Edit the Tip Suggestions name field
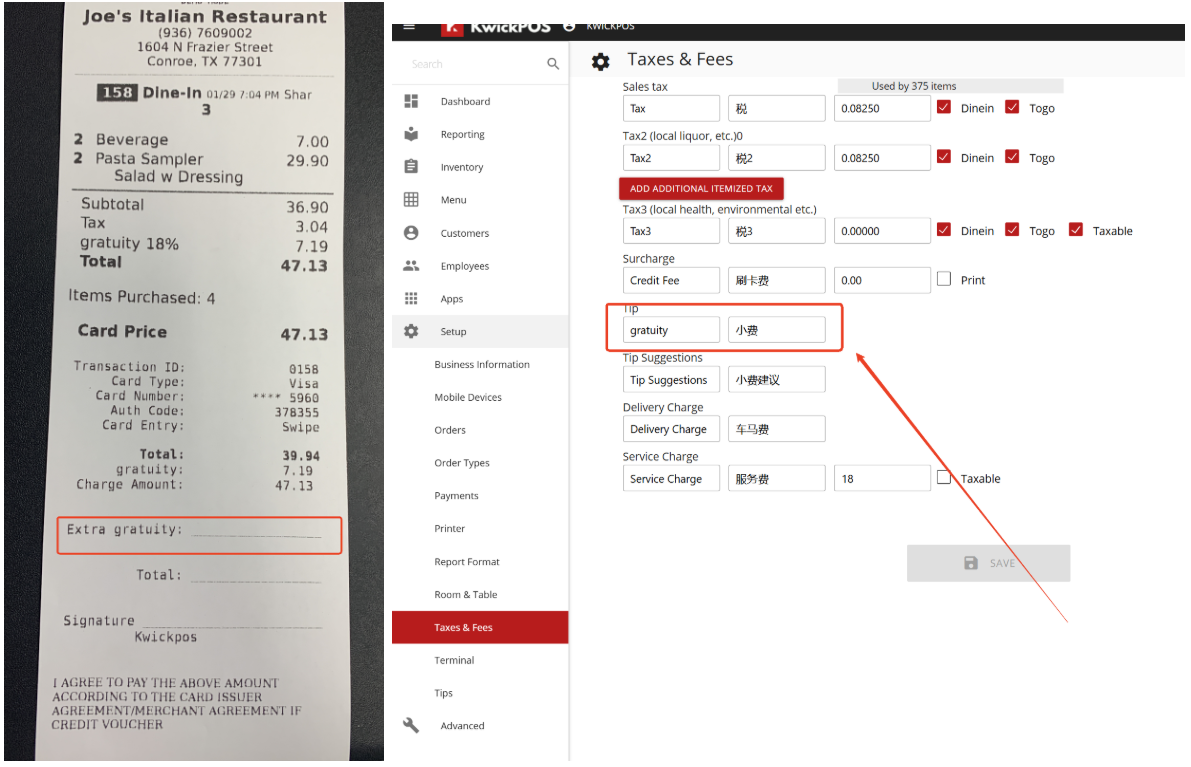The image size is (1191, 767). tap(671, 379)
